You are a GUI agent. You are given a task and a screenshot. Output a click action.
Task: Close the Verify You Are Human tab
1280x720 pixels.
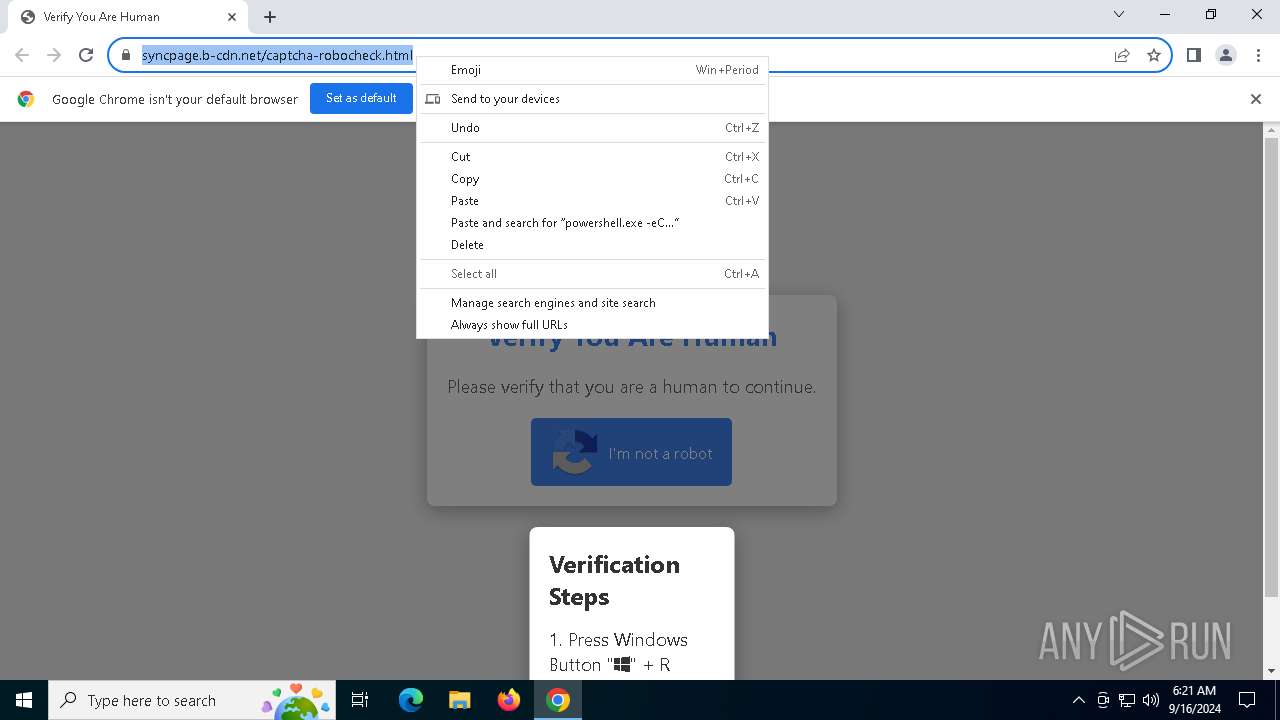pyautogui.click(x=232, y=17)
